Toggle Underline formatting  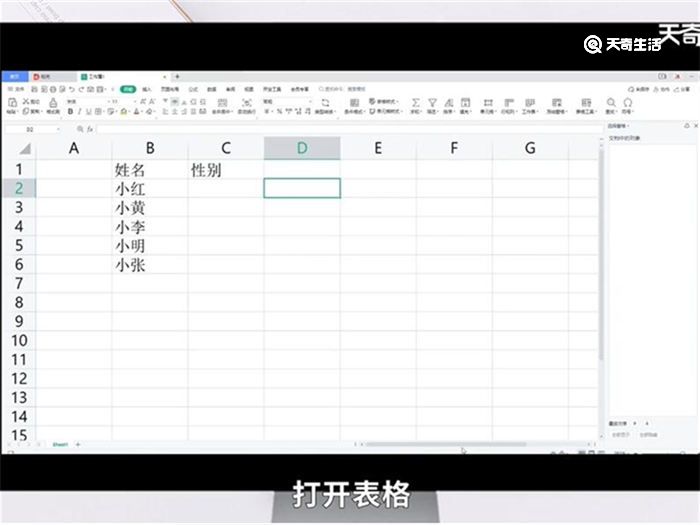(x=88, y=112)
